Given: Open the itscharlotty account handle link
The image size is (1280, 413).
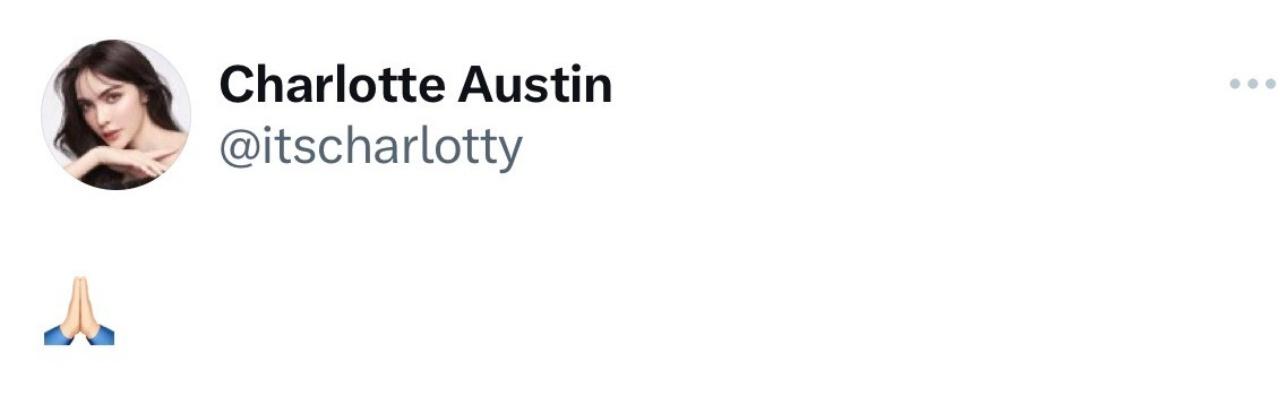Looking at the screenshot, I should point(370,148).
